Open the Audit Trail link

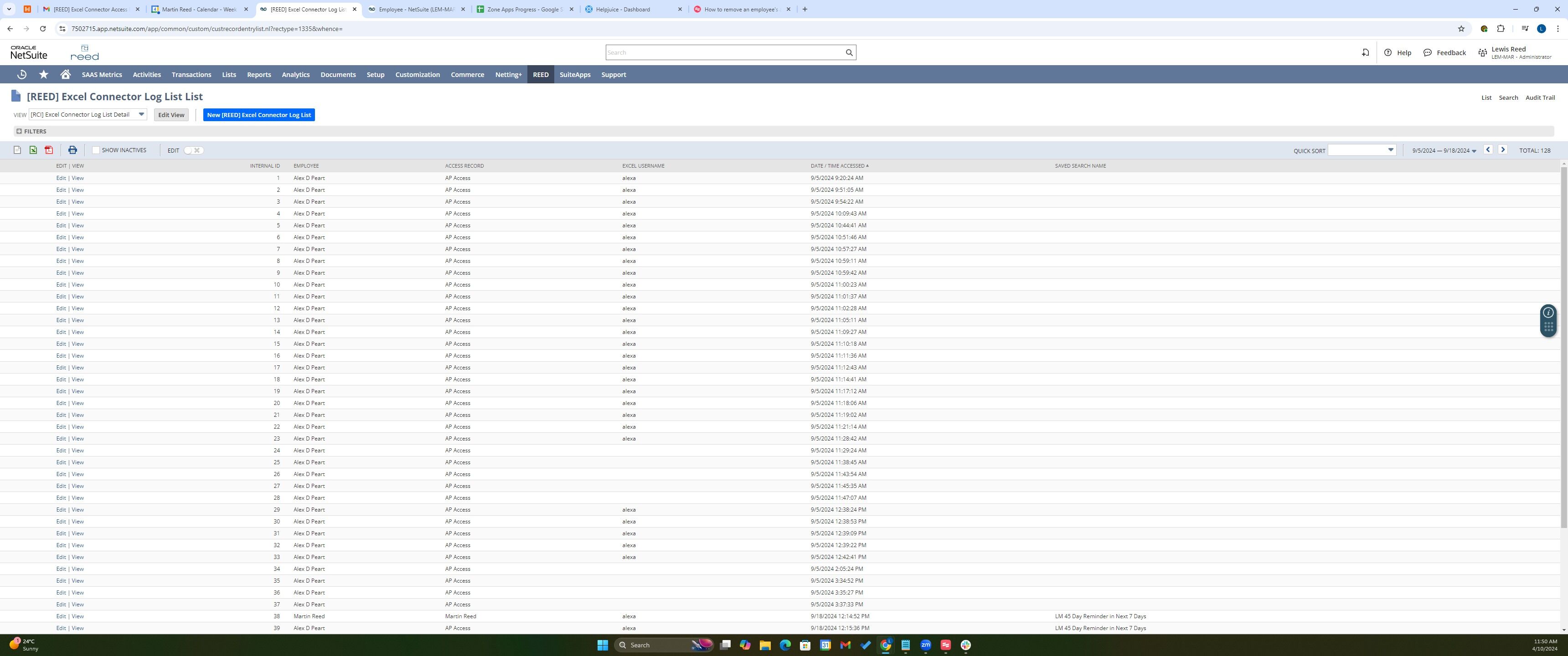tap(1539, 98)
